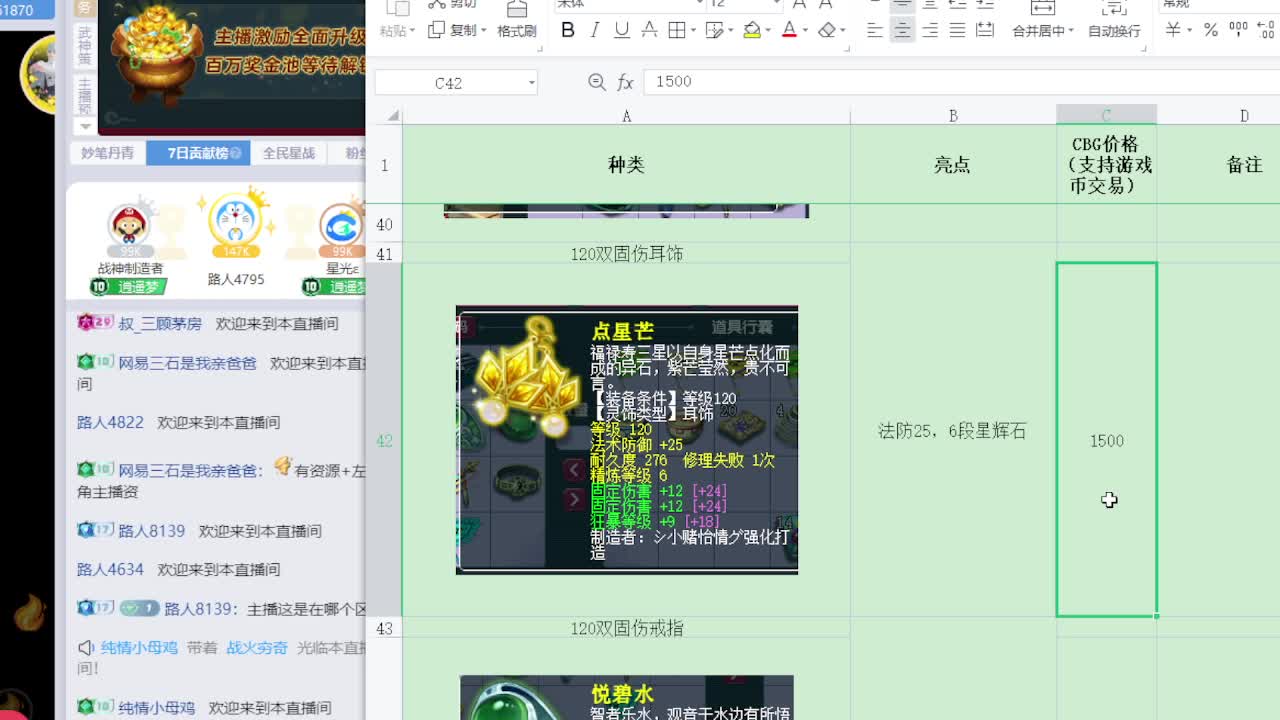Open the copy options dropdown arrow
This screenshot has width=1280, height=720.
click(x=484, y=31)
